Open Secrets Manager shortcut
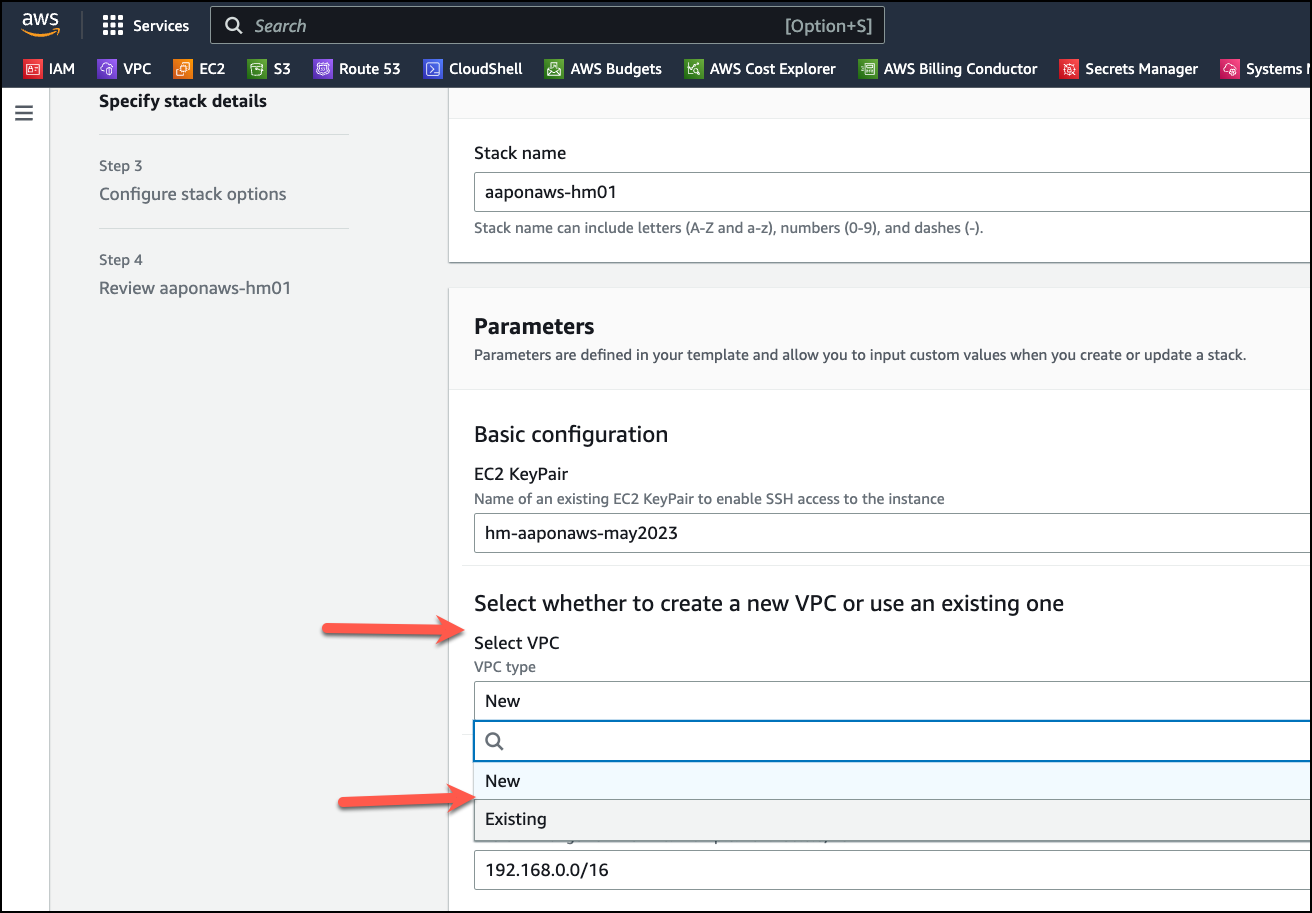The height and width of the screenshot is (913, 1312). click(x=1129, y=69)
